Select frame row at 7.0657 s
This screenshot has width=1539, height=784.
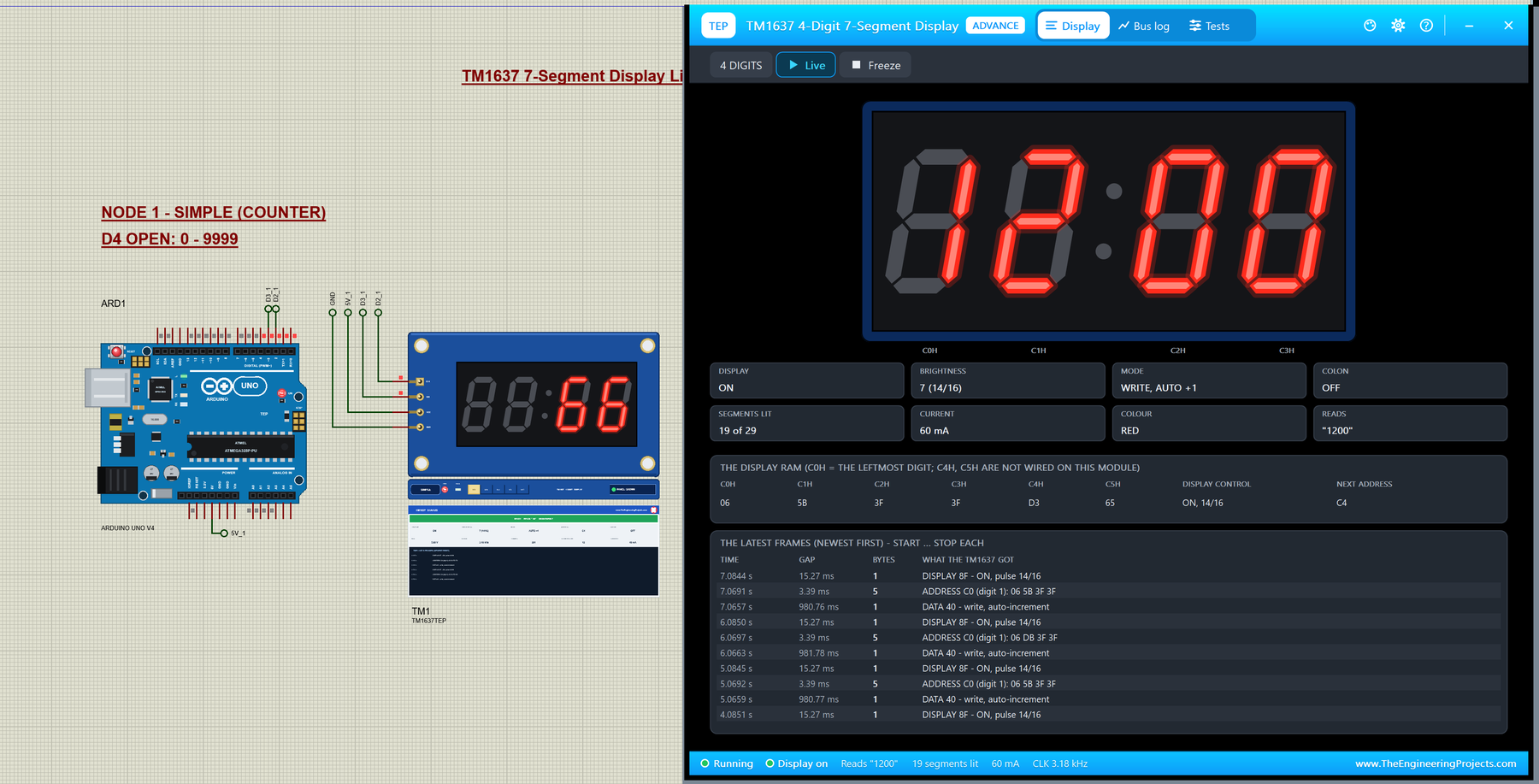[x=1108, y=607]
